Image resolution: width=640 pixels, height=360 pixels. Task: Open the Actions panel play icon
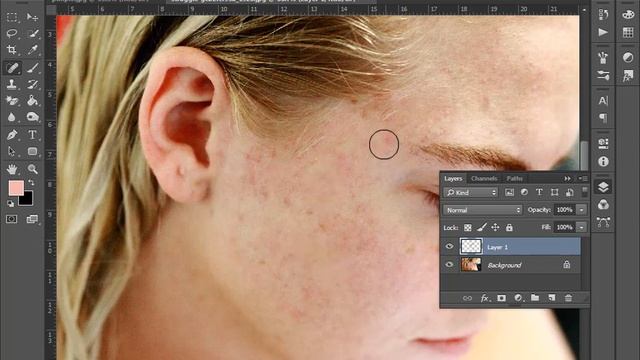tap(603, 32)
